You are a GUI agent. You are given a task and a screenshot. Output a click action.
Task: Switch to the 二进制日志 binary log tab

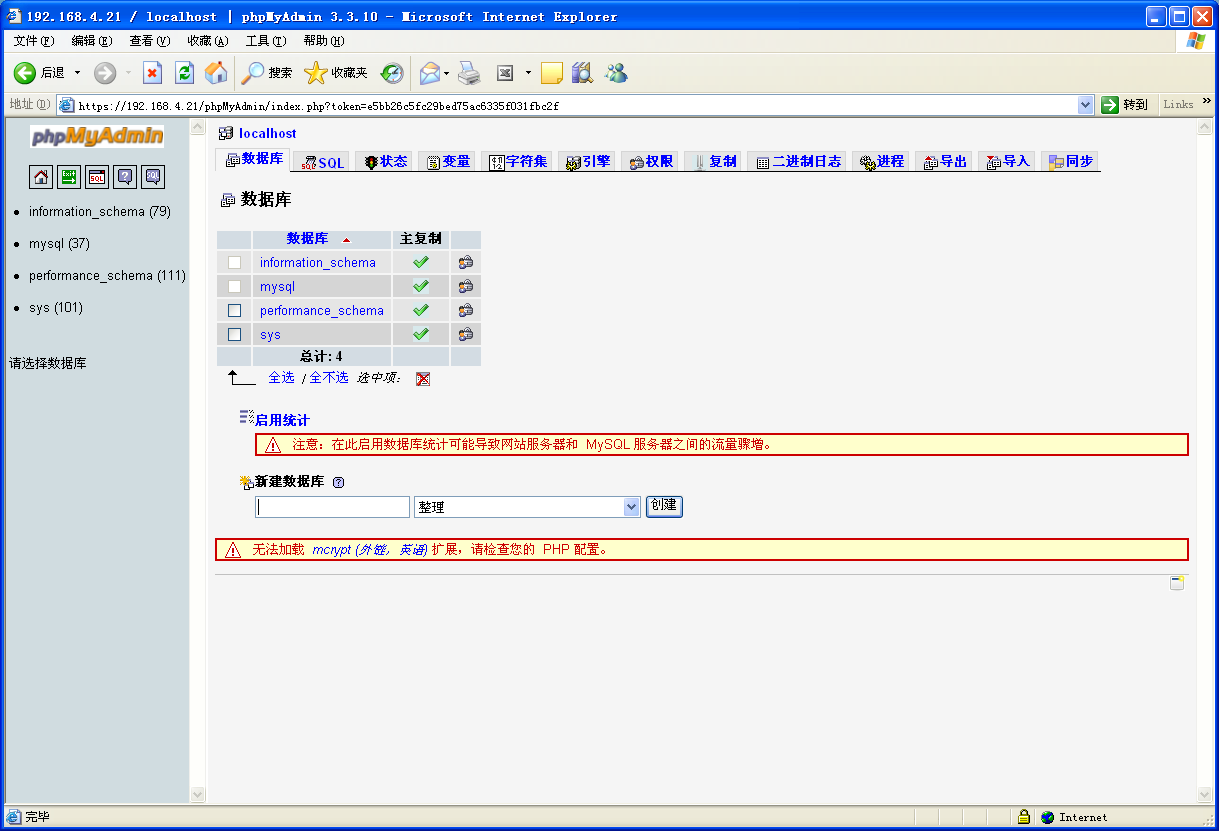point(798,162)
